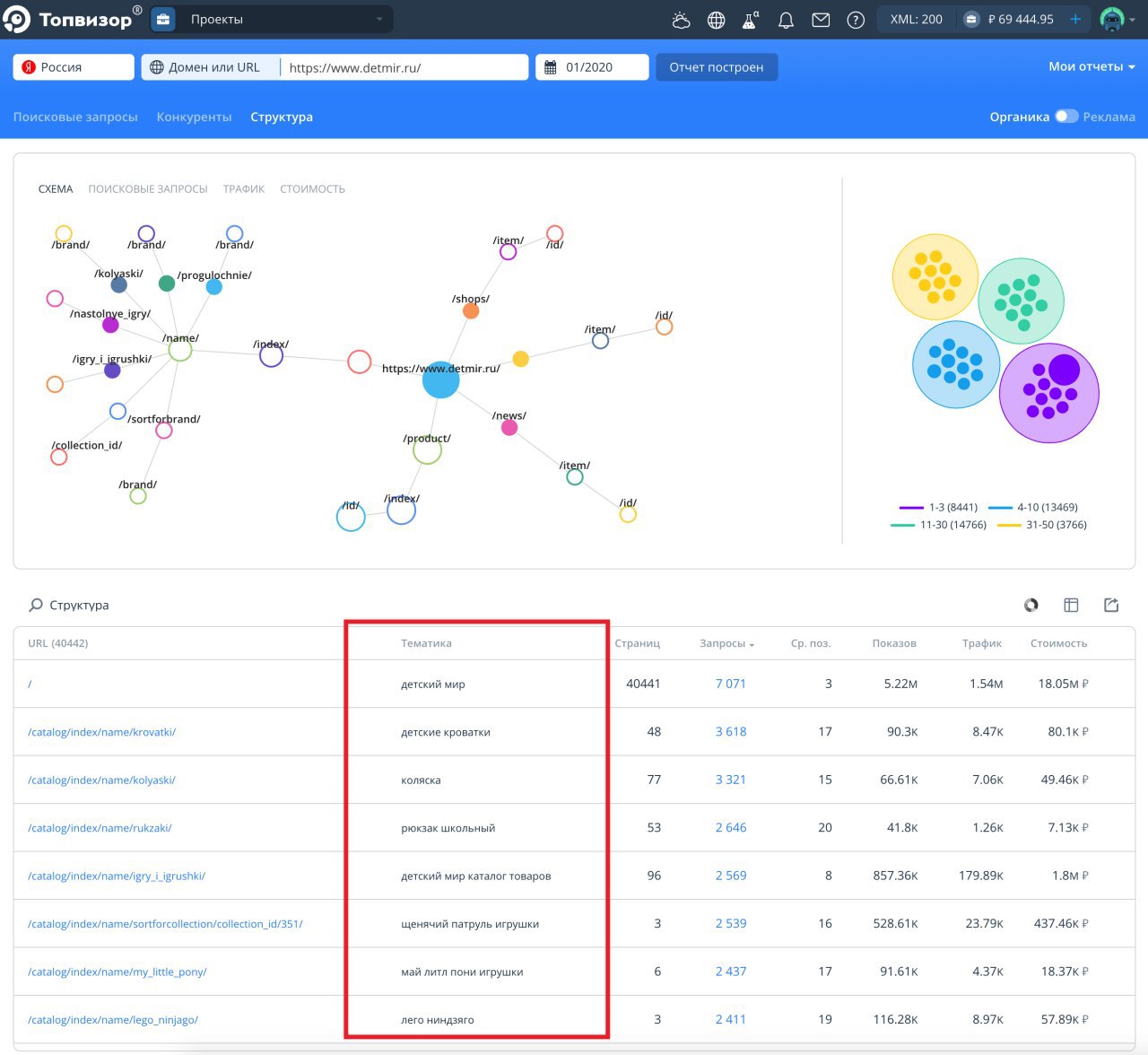The width and height of the screenshot is (1148, 1055).
Task: Click the purple bubble cluster
Action: 1048,393
